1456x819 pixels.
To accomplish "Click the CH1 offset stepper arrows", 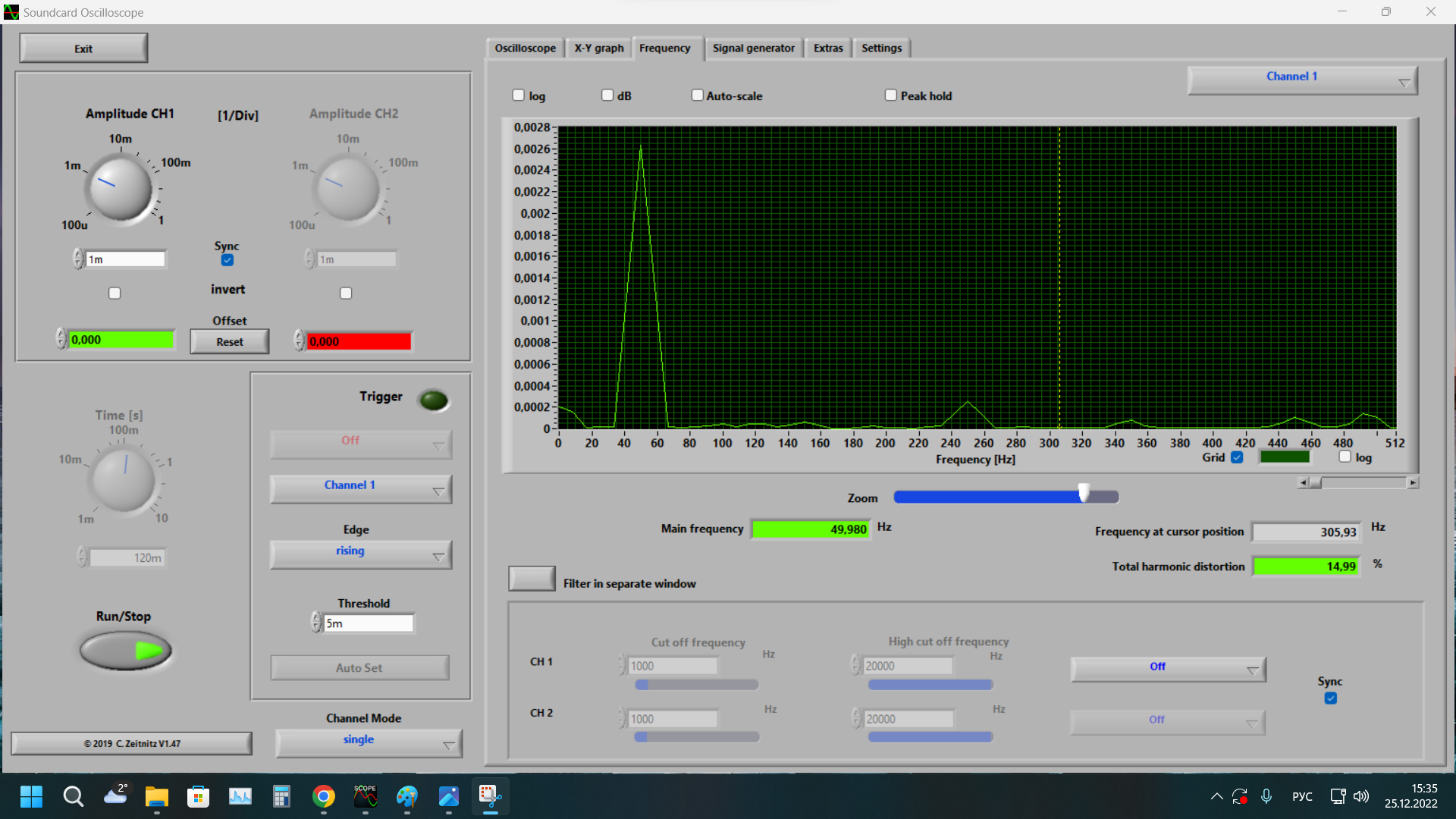I will [x=61, y=339].
